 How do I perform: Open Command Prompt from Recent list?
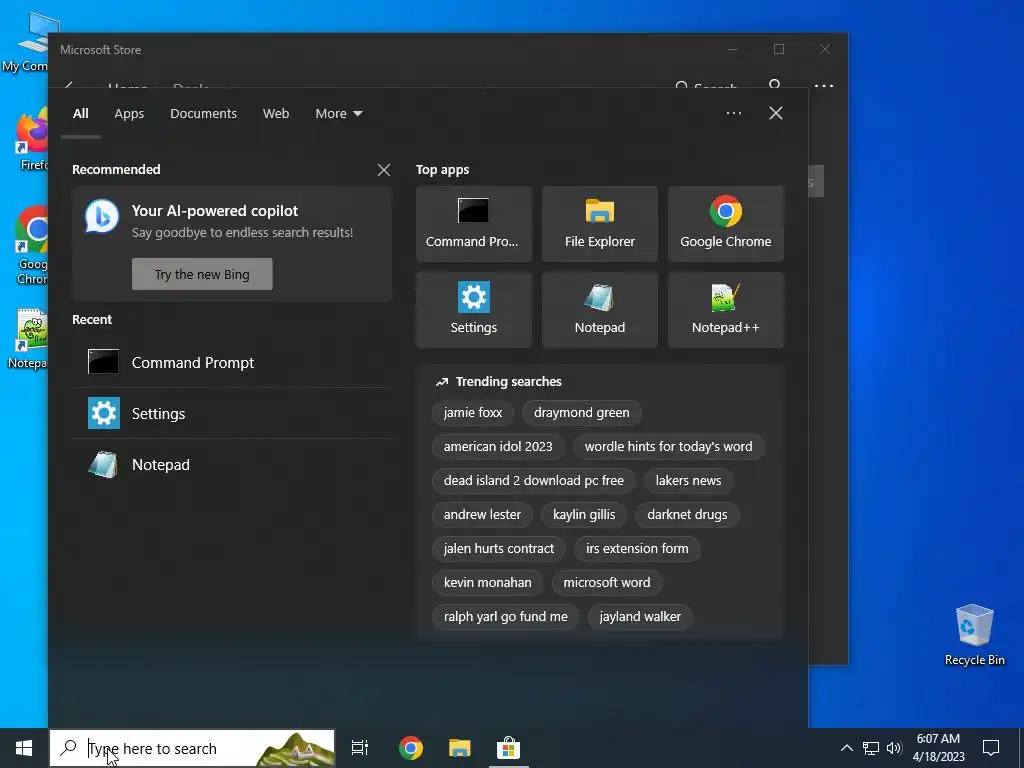[232, 362]
